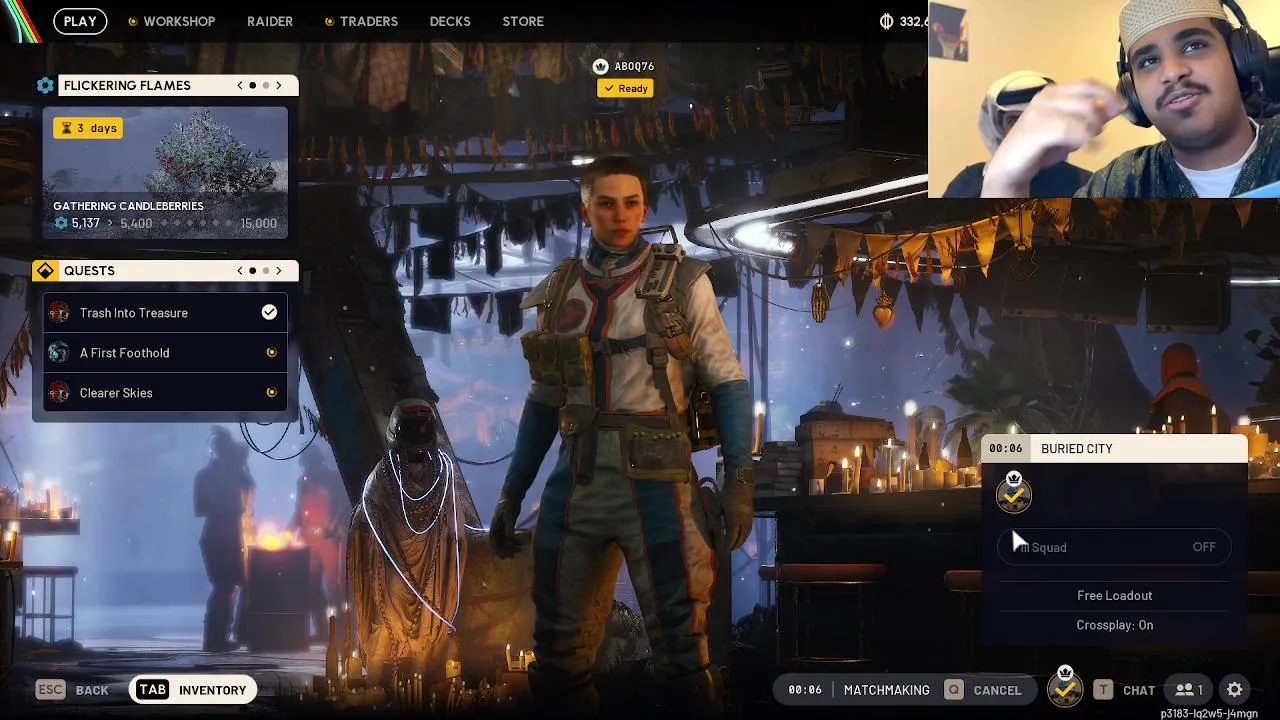Click the player rank badge beside ABOQ76
The image size is (1280, 720).
pos(600,66)
